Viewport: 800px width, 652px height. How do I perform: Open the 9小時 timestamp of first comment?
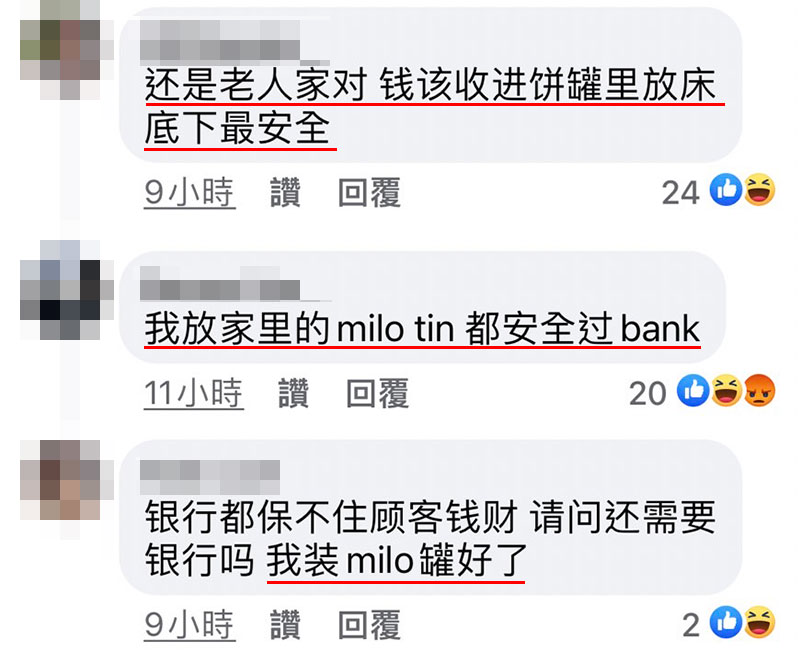click(189, 193)
